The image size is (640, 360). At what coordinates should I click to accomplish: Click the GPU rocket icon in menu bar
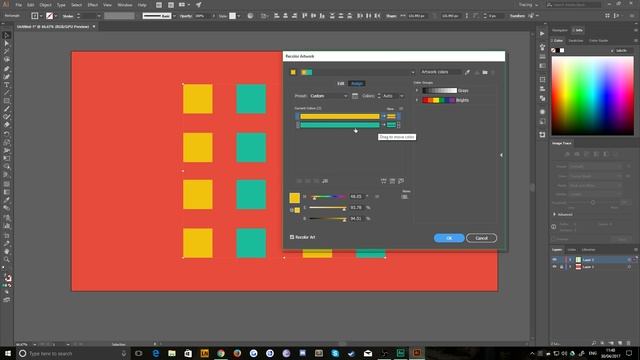click(199, 5)
